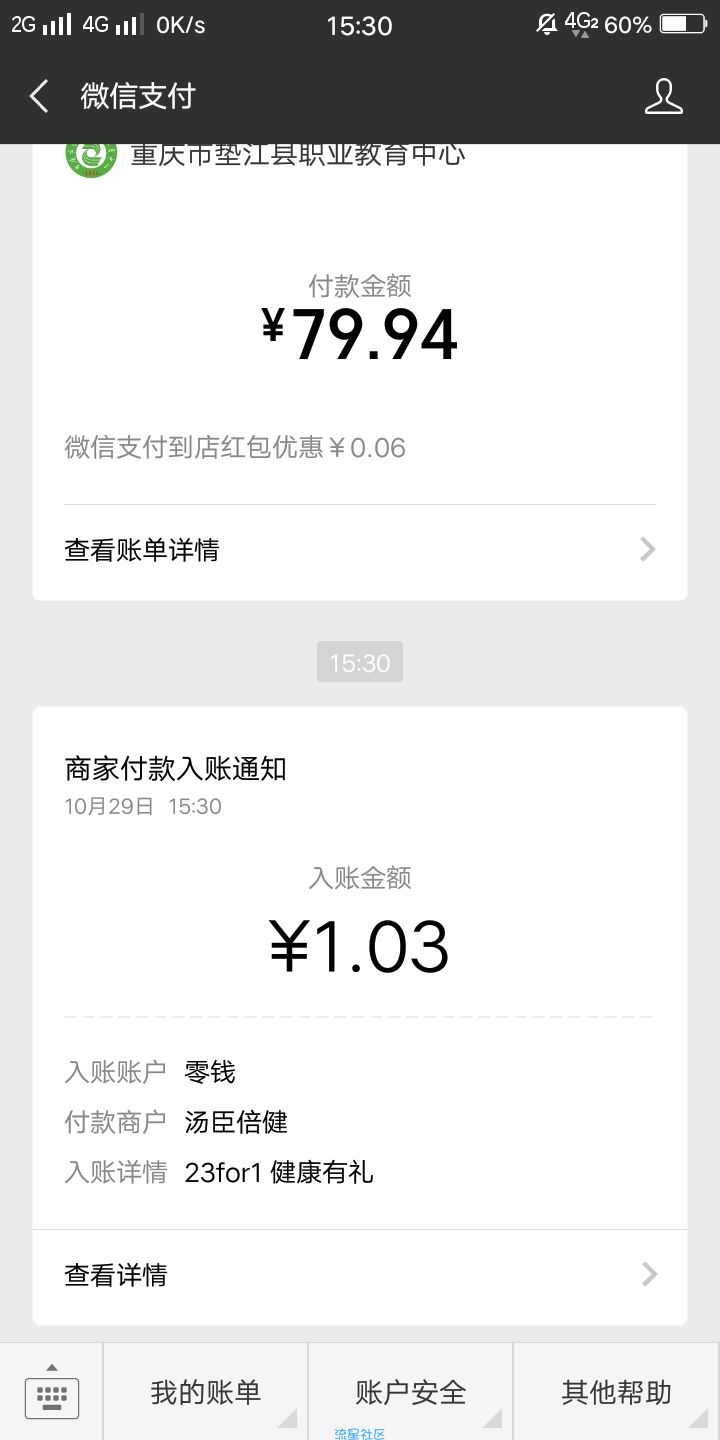Open 查看账单详情 link

point(360,550)
